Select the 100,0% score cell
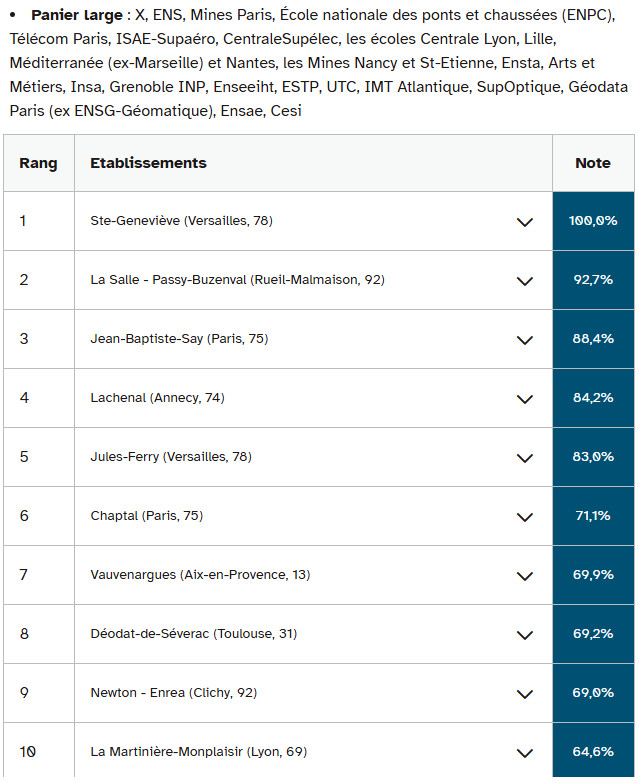Image resolution: width=639 pixels, height=783 pixels. click(x=593, y=221)
